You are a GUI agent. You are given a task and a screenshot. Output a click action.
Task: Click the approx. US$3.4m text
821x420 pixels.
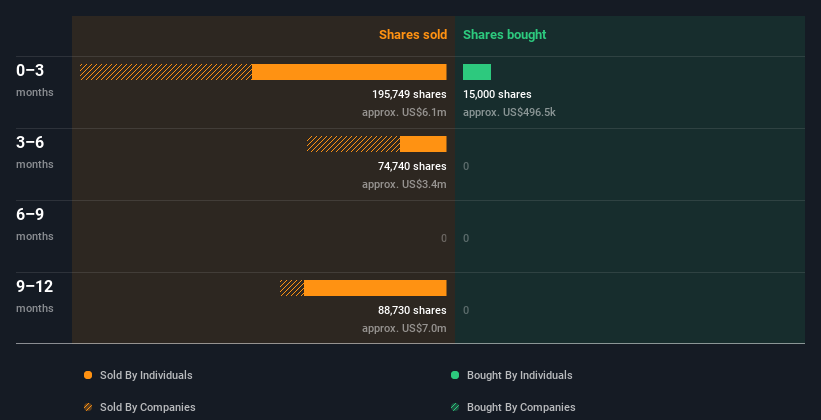(404, 184)
